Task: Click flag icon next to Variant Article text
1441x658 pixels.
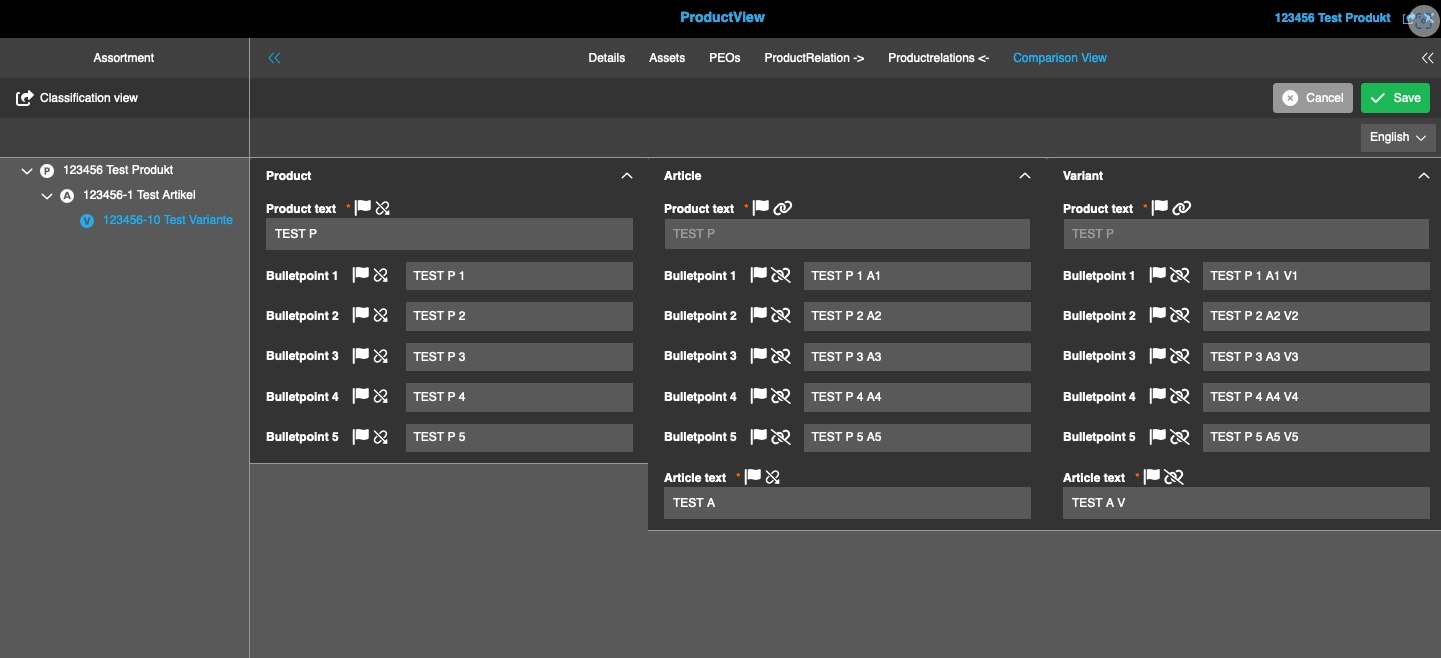Action: (x=1152, y=477)
